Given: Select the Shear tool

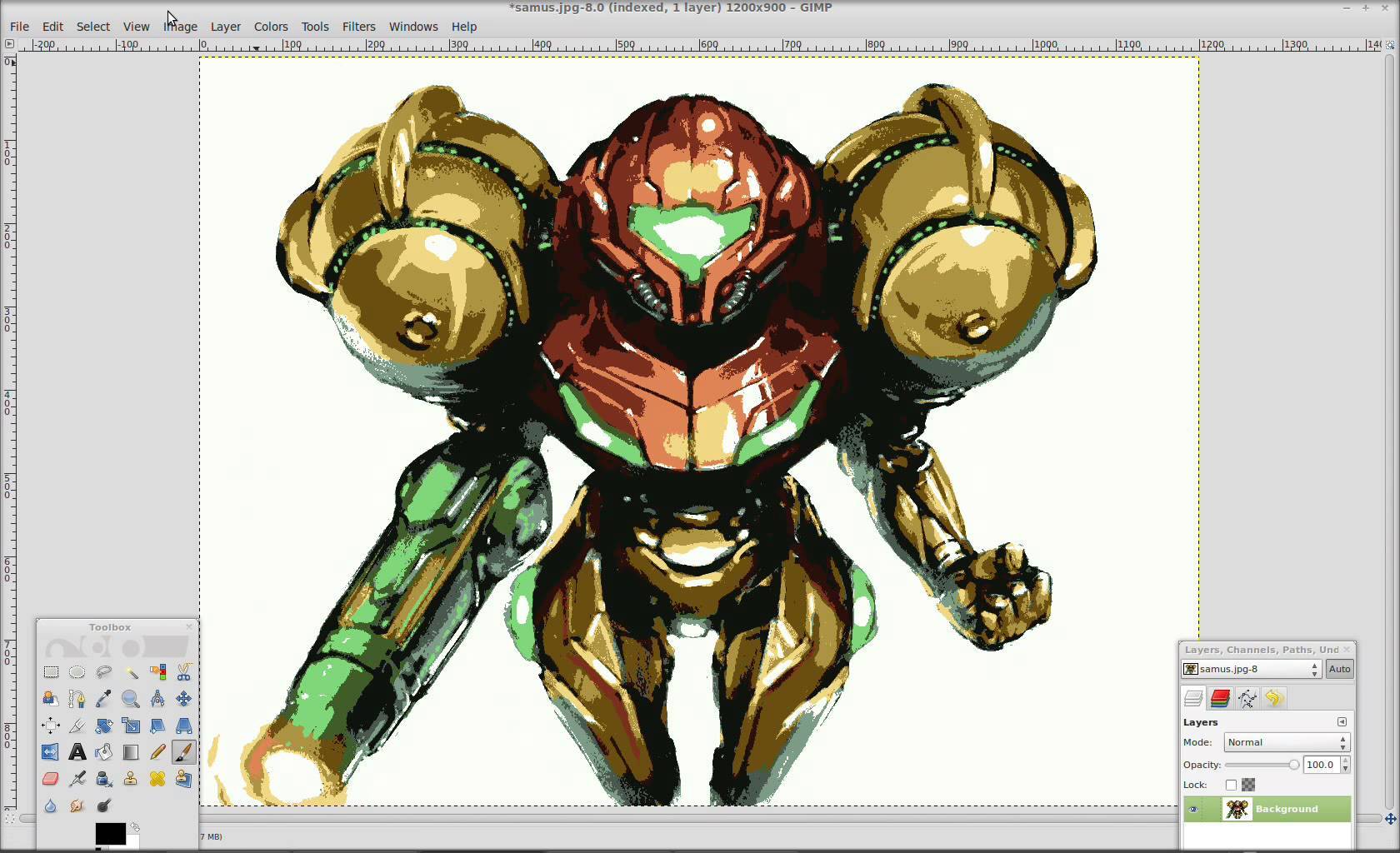Looking at the screenshot, I should click(157, 725).
